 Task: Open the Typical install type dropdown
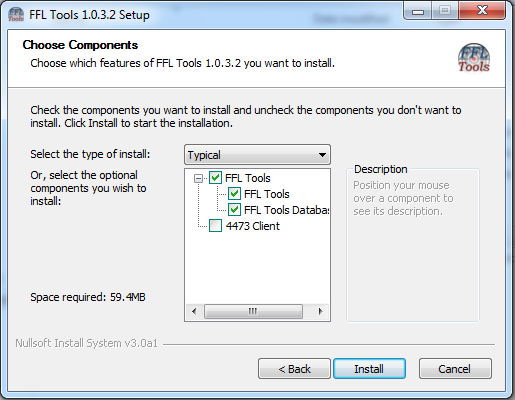point(257,155)
